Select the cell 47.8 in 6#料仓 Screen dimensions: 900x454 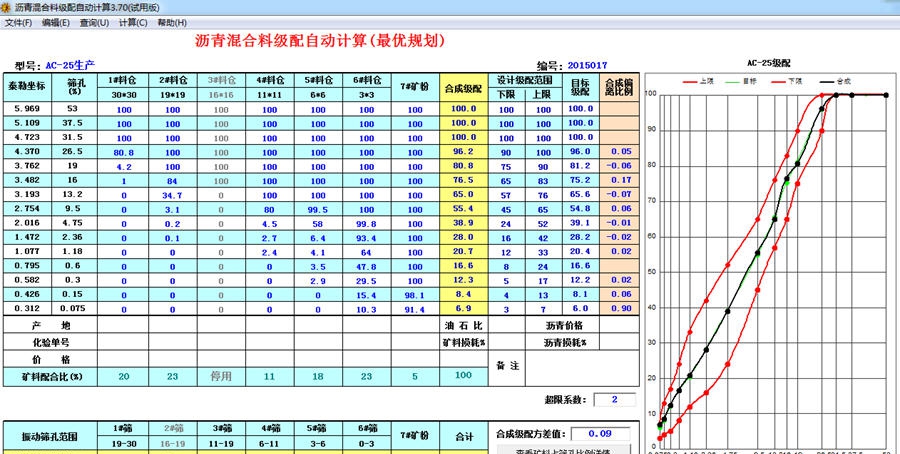(x=367, y=267)
